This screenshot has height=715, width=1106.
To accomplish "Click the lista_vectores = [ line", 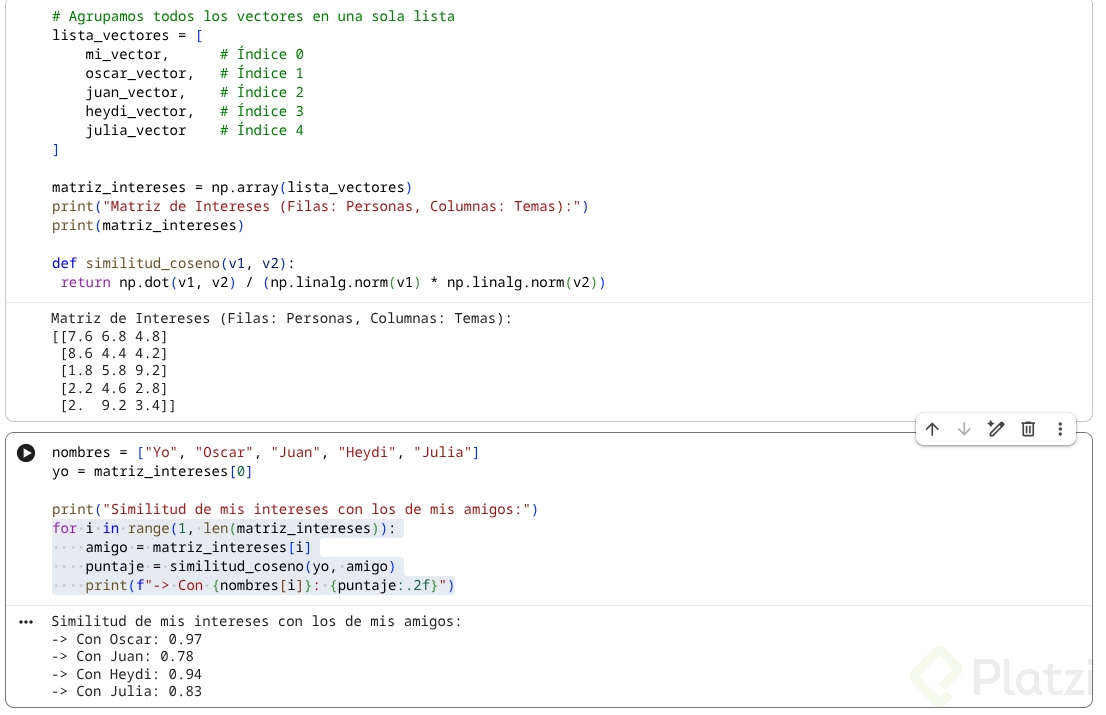I will tap(127, 35).
